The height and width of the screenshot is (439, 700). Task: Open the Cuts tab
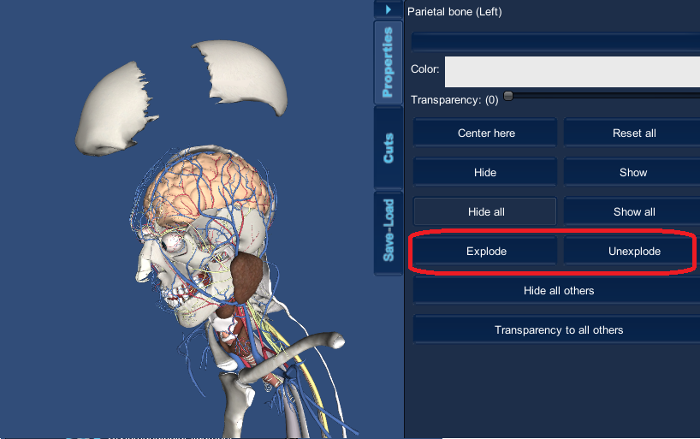[388, 148]
